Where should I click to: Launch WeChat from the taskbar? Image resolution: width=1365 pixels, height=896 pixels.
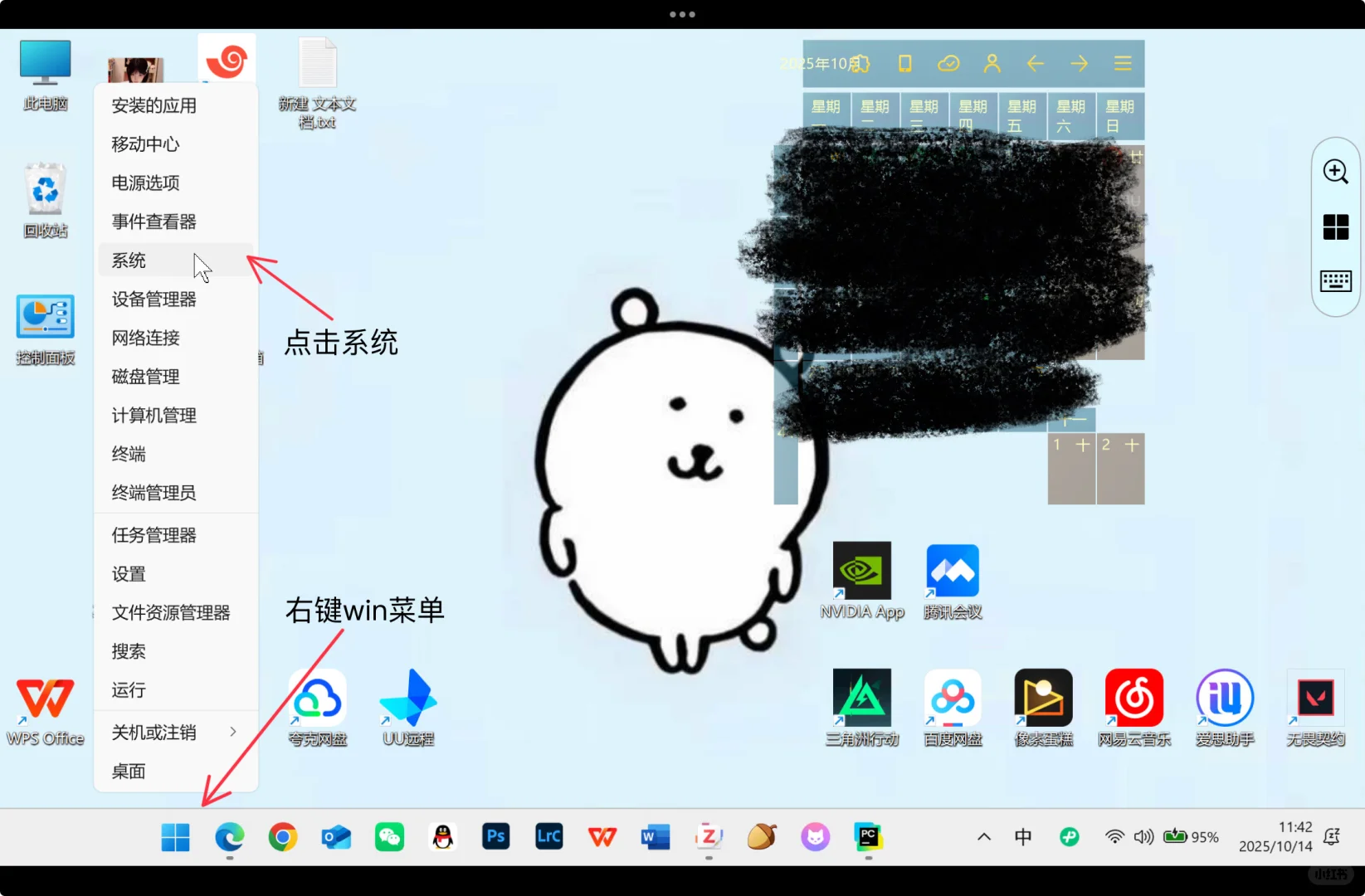click(389, 837)
